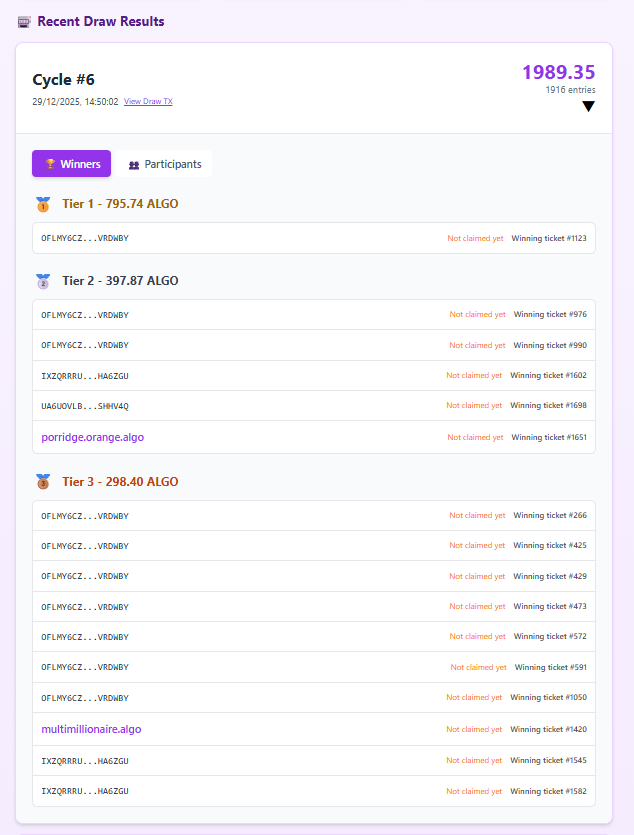This screenshot has height=835, width=634.
Task: Click Winning ticket #429 text
Action: tap(550, 576)
